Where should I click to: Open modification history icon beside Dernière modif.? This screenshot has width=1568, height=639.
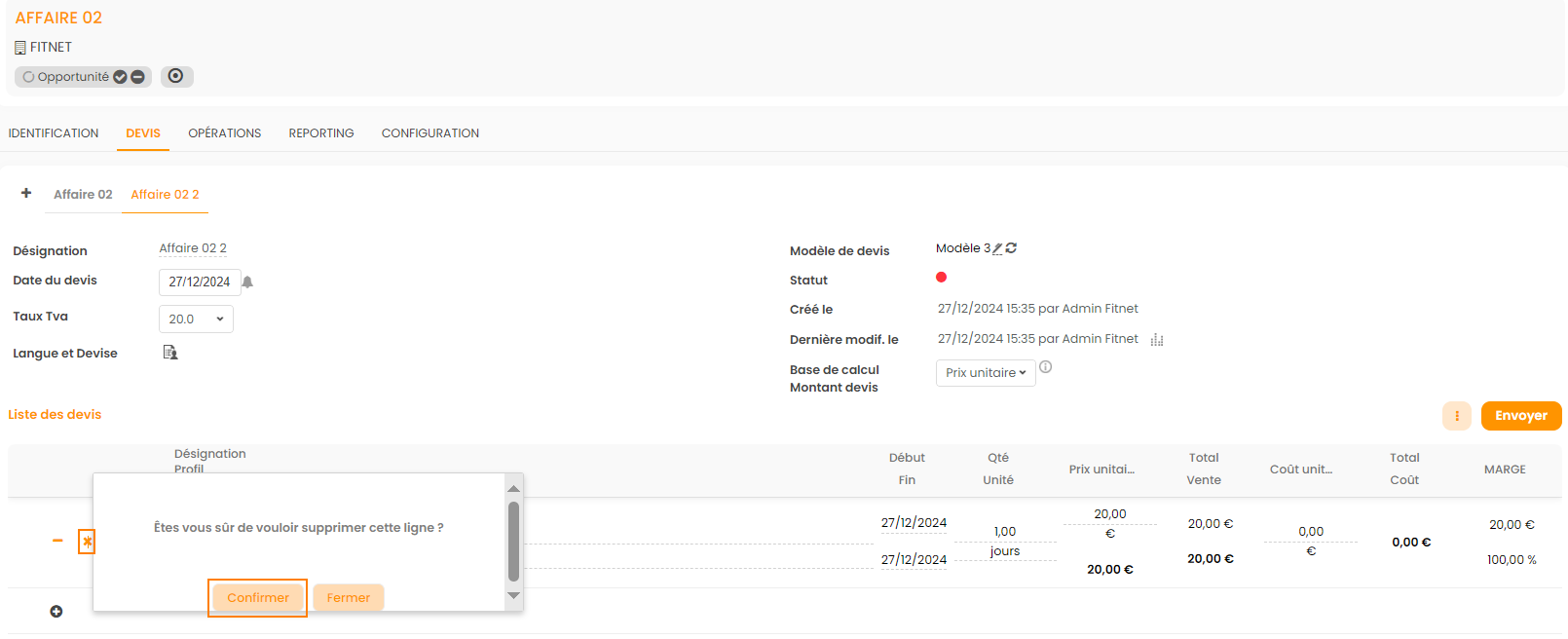[x=1157, y=340]
